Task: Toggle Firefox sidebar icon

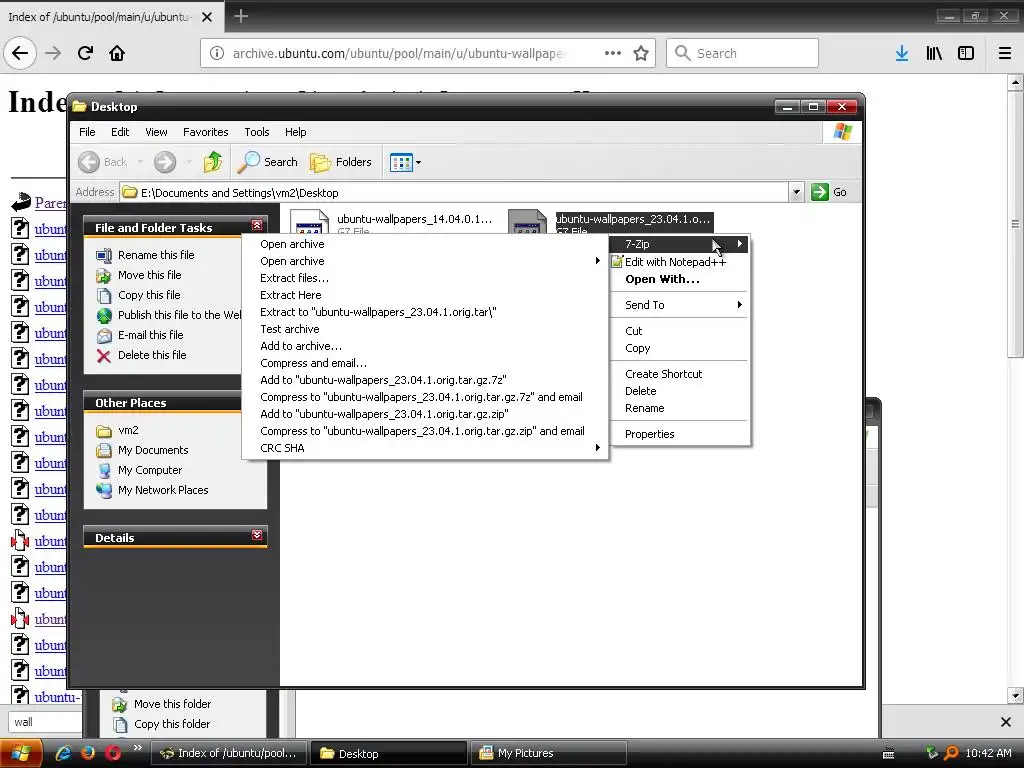Action: (x=966, y=53)
